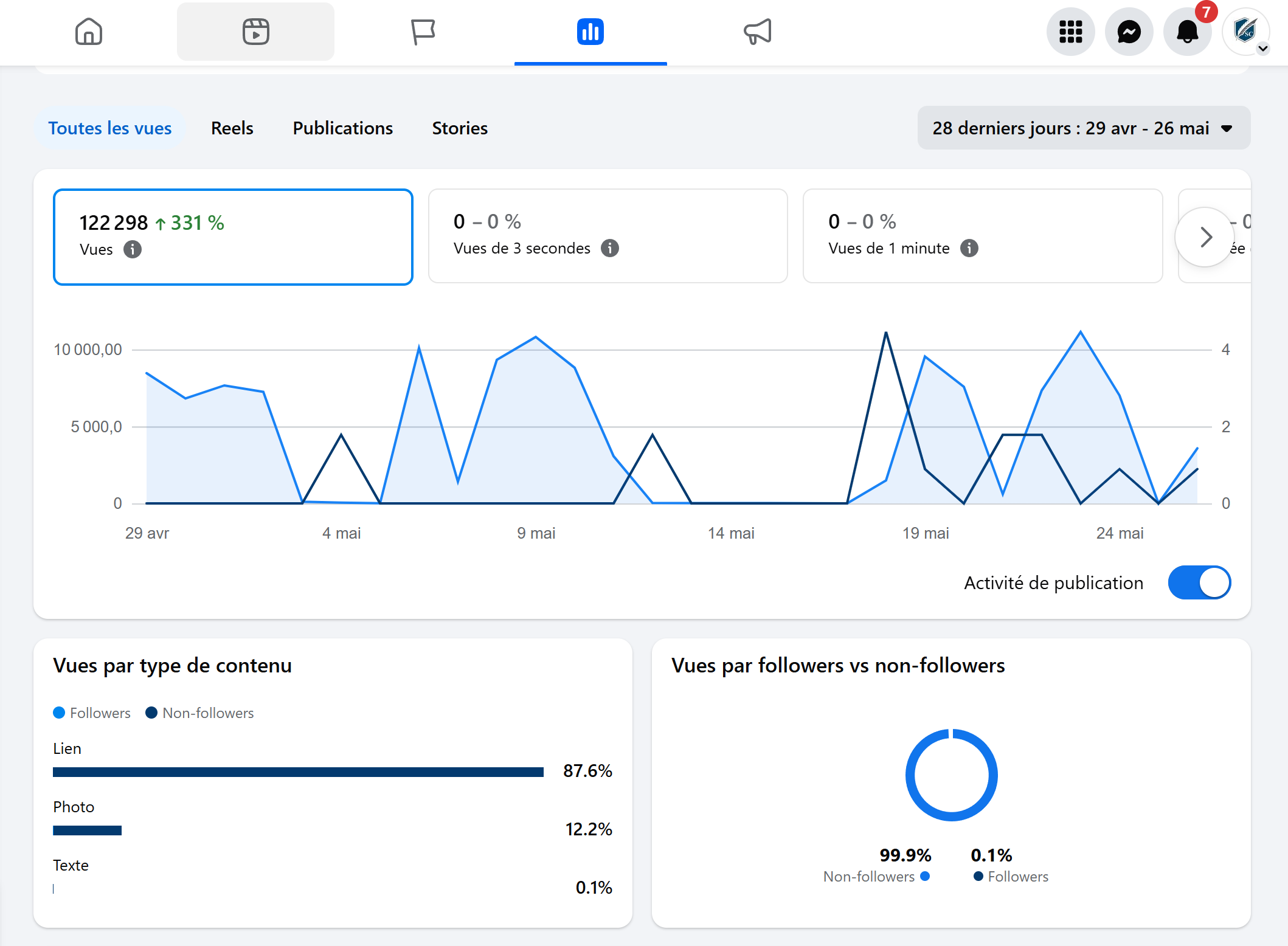
Task: Open the 28 derniers jours date dropdown
Action: [x=1084, y=128]
